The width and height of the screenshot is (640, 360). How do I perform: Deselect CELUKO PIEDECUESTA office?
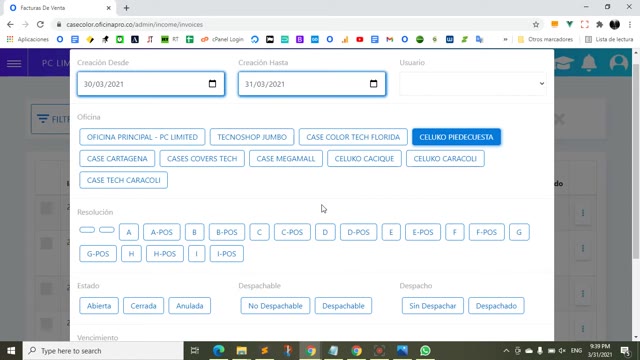[x=456, y=137]
